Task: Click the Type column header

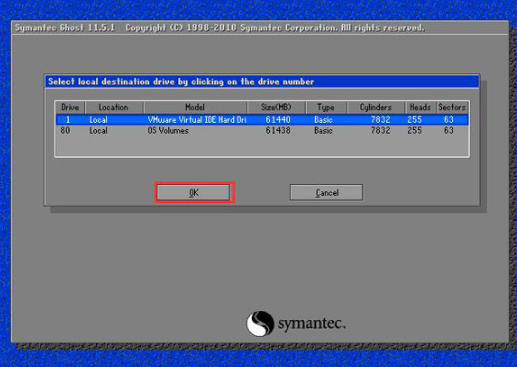Action: click(326, 107)
